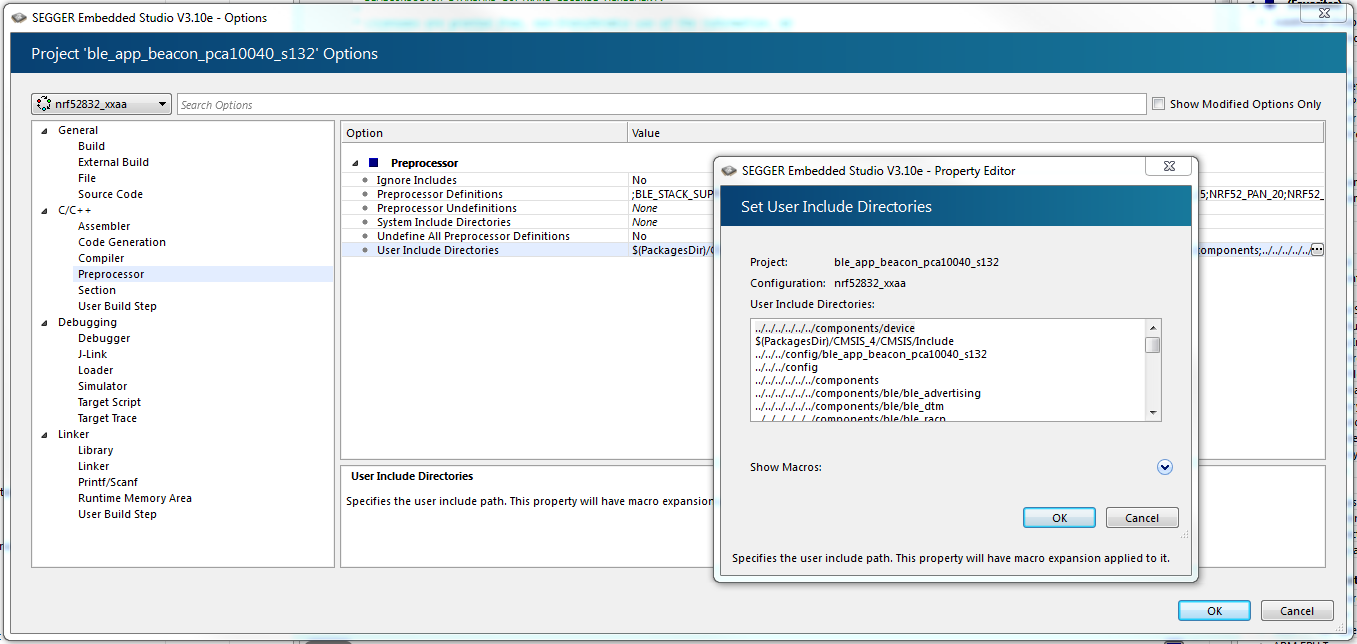The height and width of the screenshot is (644, 1357).
Task: Click the config/ble_app_beacon_pca10040_s132 line
Action: pyautogui.click(x=871, y=354)
